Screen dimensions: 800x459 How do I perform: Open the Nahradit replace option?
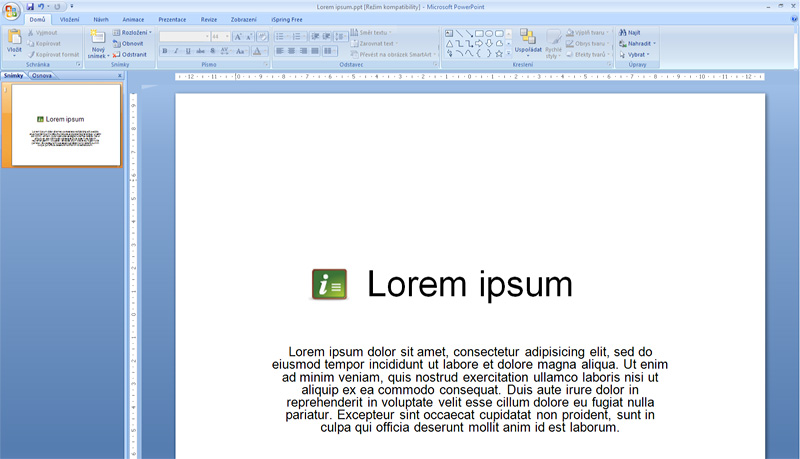[x=637, y=43]
